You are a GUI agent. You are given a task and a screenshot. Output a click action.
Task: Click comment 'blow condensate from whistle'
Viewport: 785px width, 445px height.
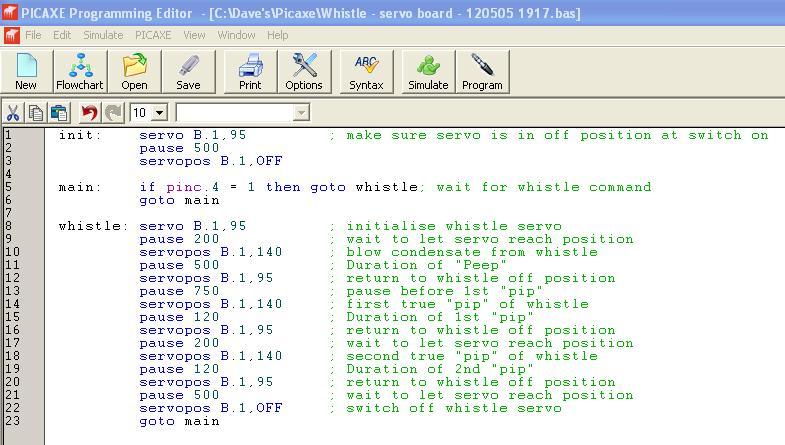[x=472, y=252]
